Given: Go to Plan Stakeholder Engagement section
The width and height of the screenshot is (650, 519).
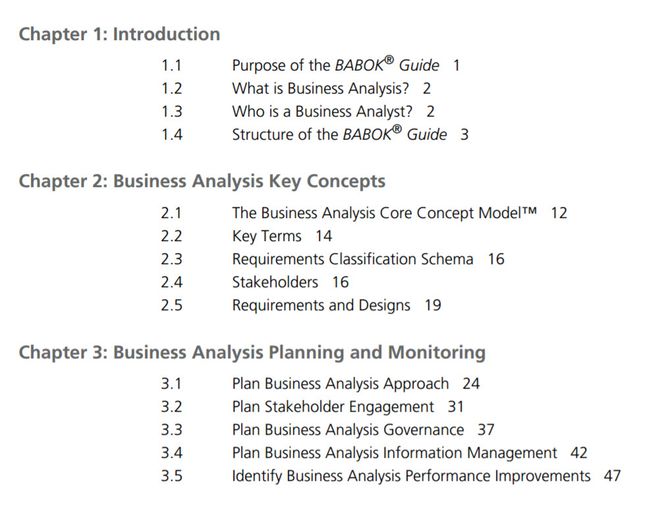Looking at the screenshot, I should click(333, 407).
